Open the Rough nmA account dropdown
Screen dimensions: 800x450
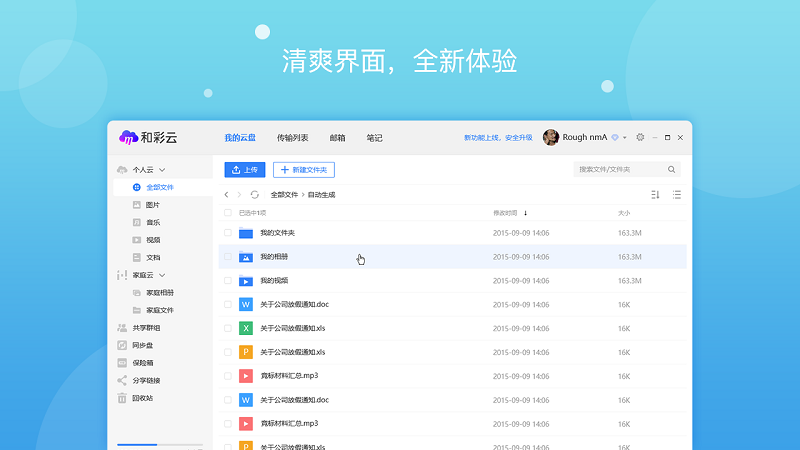625,138
